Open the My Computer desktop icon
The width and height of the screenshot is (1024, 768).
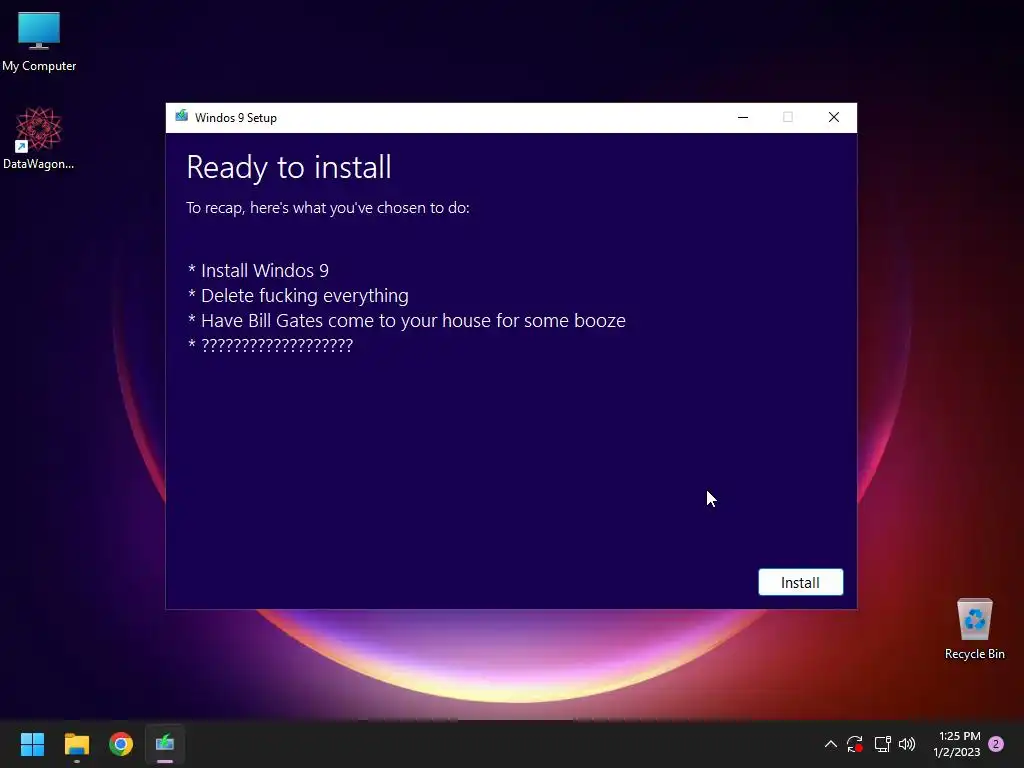[x=39, y=42]
